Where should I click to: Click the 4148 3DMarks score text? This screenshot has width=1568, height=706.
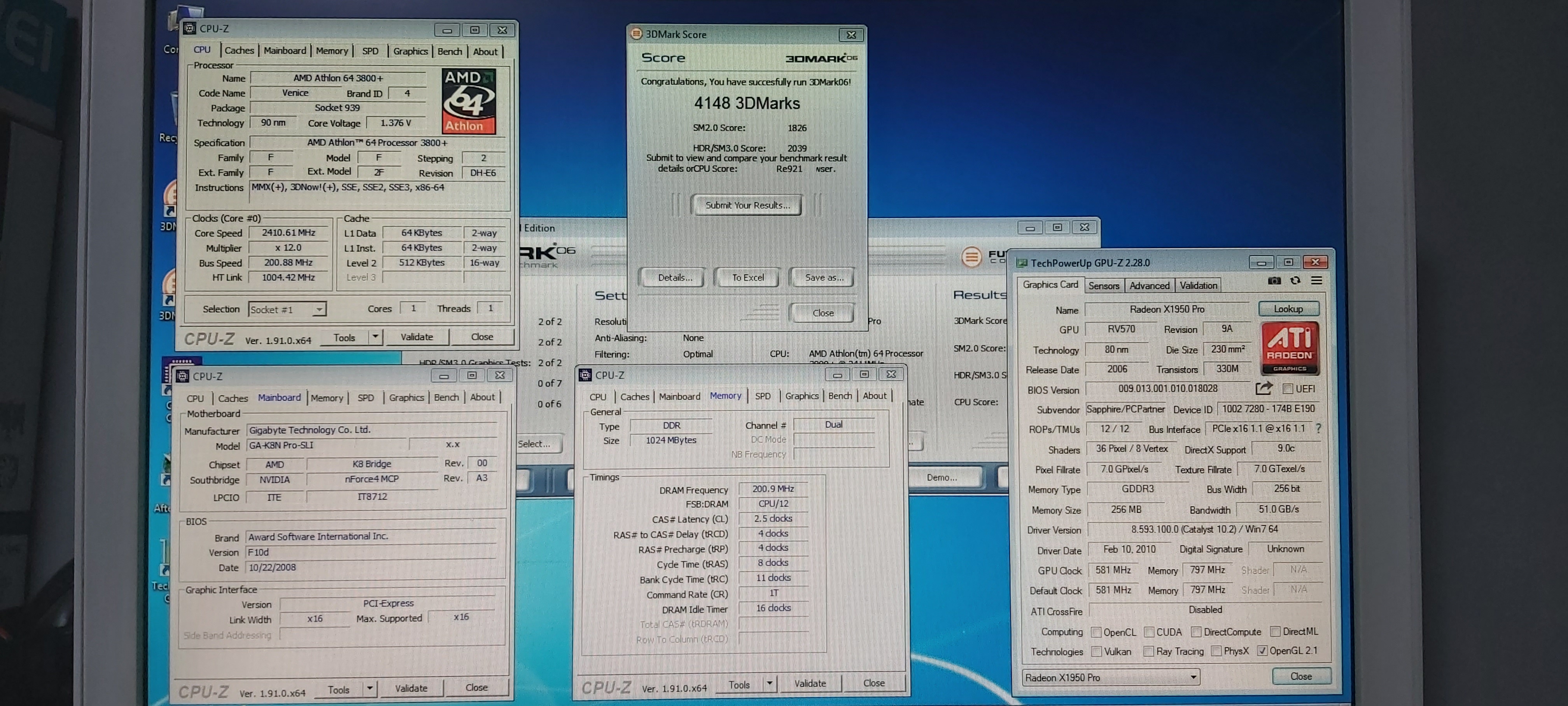(747, 103)
